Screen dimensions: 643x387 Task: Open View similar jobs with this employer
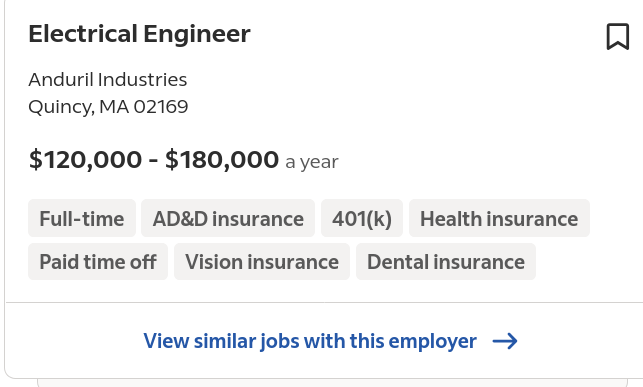coord(310,341)
